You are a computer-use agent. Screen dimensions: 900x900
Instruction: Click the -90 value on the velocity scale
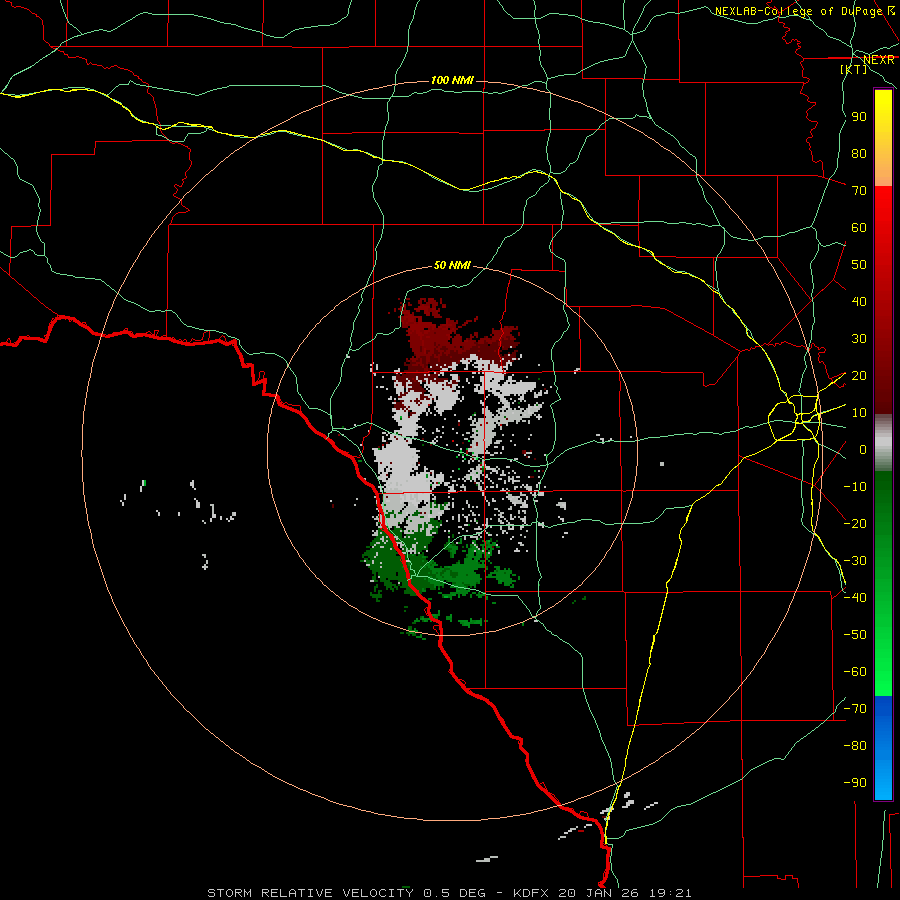(855, 782)
